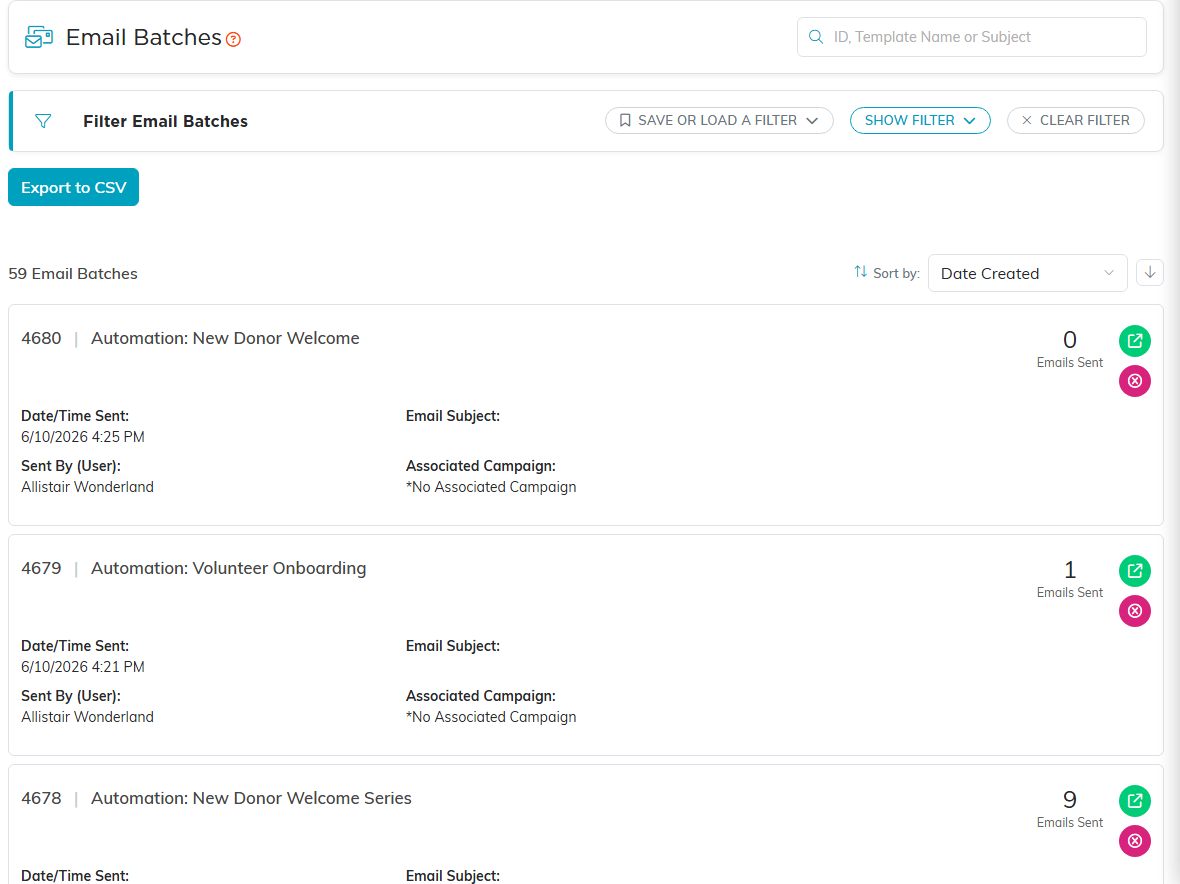Click the date 6/10/2026 4:25 PM
The image size is (1180, 884).
tap(83, 437)
